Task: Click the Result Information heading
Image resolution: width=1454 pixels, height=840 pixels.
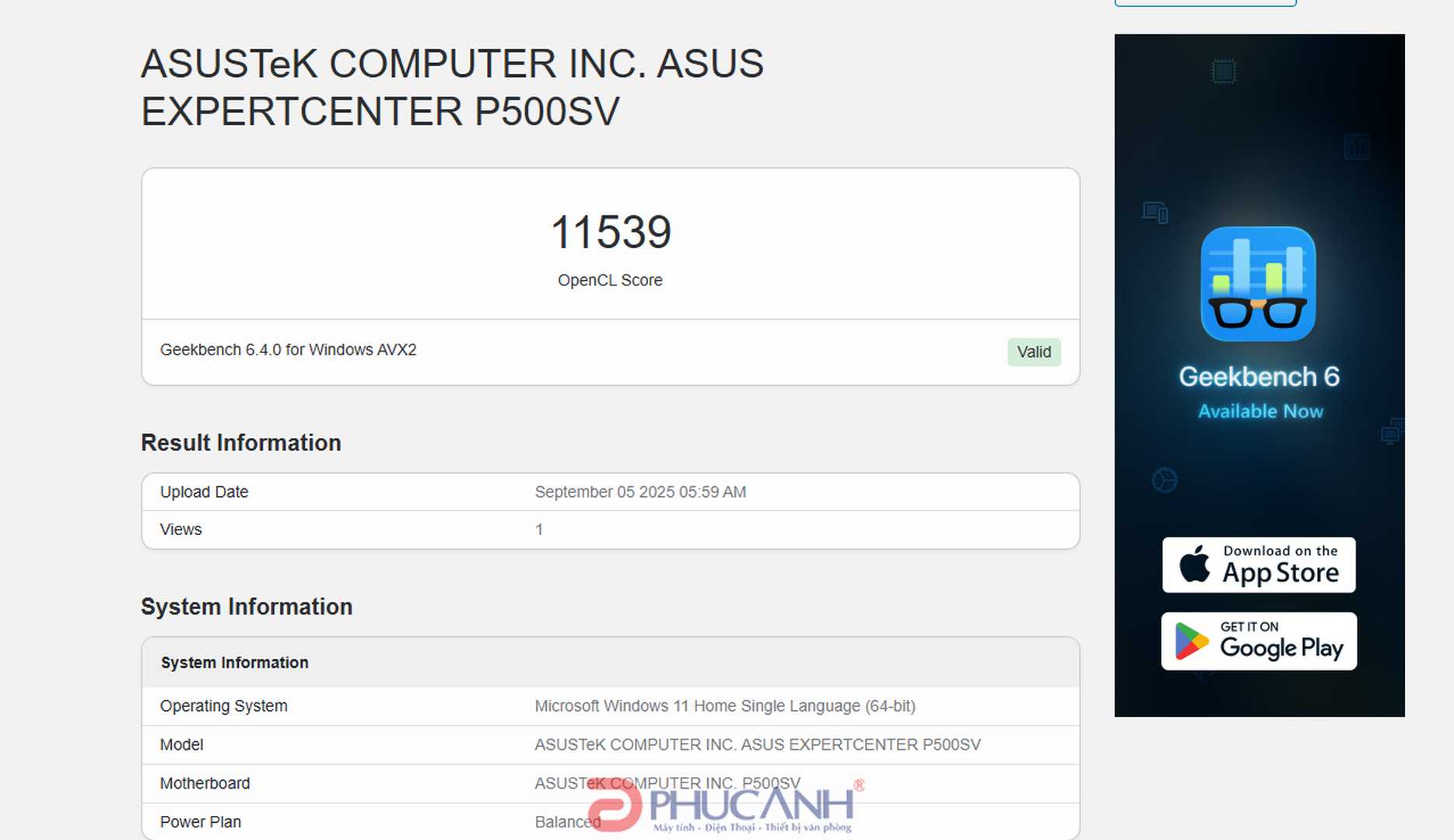Action: 240,442
